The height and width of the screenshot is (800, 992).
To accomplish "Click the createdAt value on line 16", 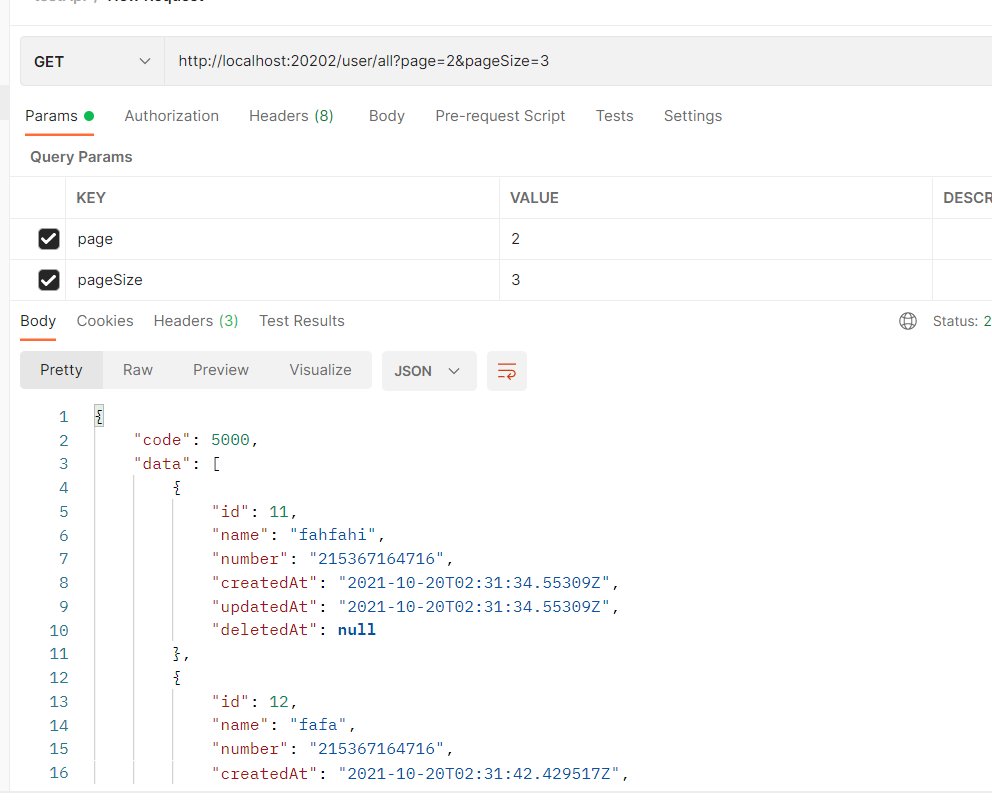I will pyautogui.click(x=479, y=773).
